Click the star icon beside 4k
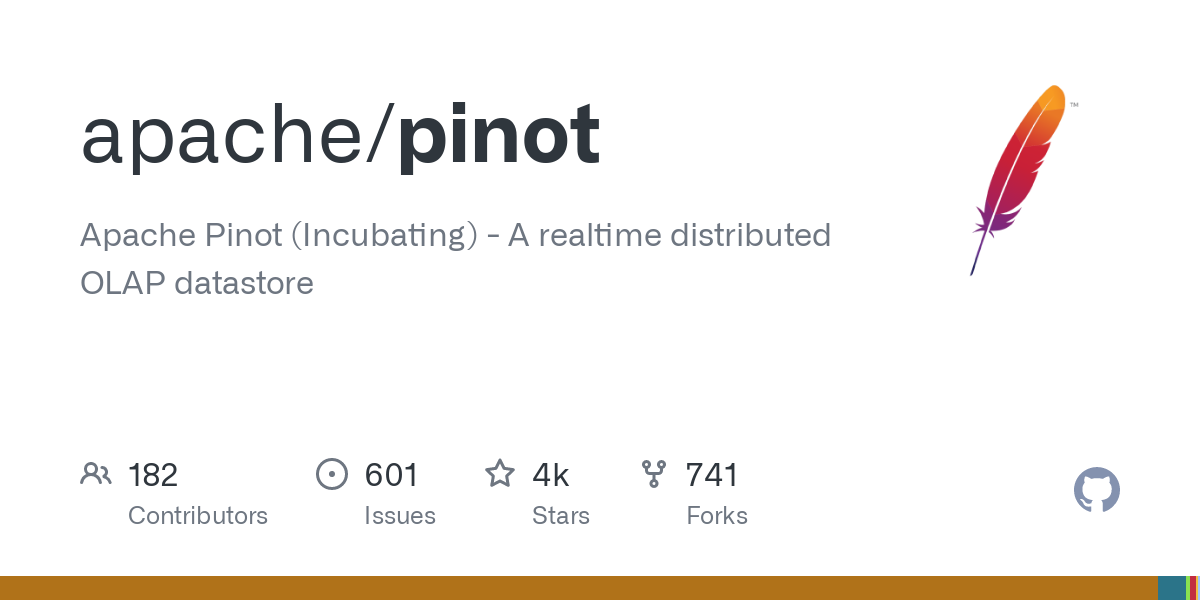1200x600 pixels. (x=500, y=474)
